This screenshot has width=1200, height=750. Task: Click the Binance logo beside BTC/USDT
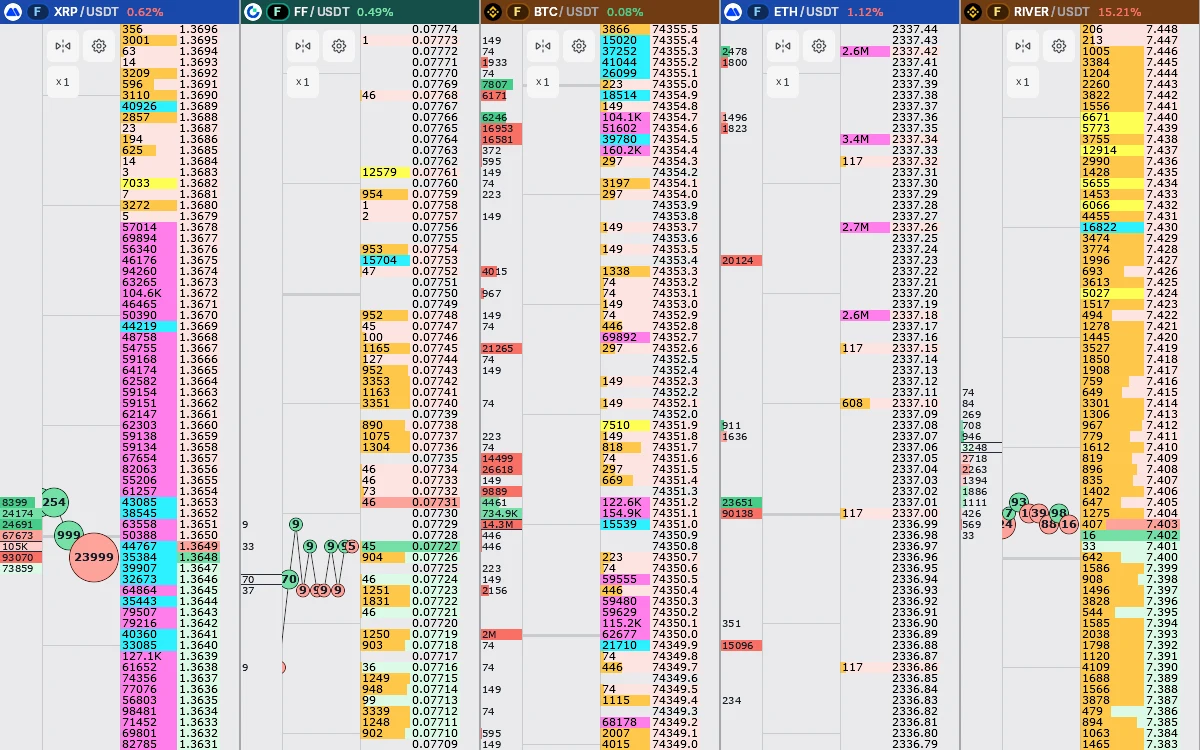click(x=493, y=12)
